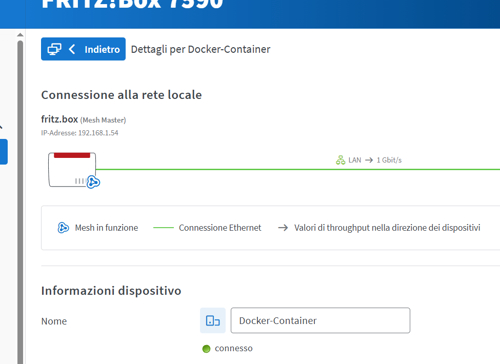Click the 'IP-Adresse: 192.168.1.54' text
Viewport: 500px width, 364px height.
point(80,133)
